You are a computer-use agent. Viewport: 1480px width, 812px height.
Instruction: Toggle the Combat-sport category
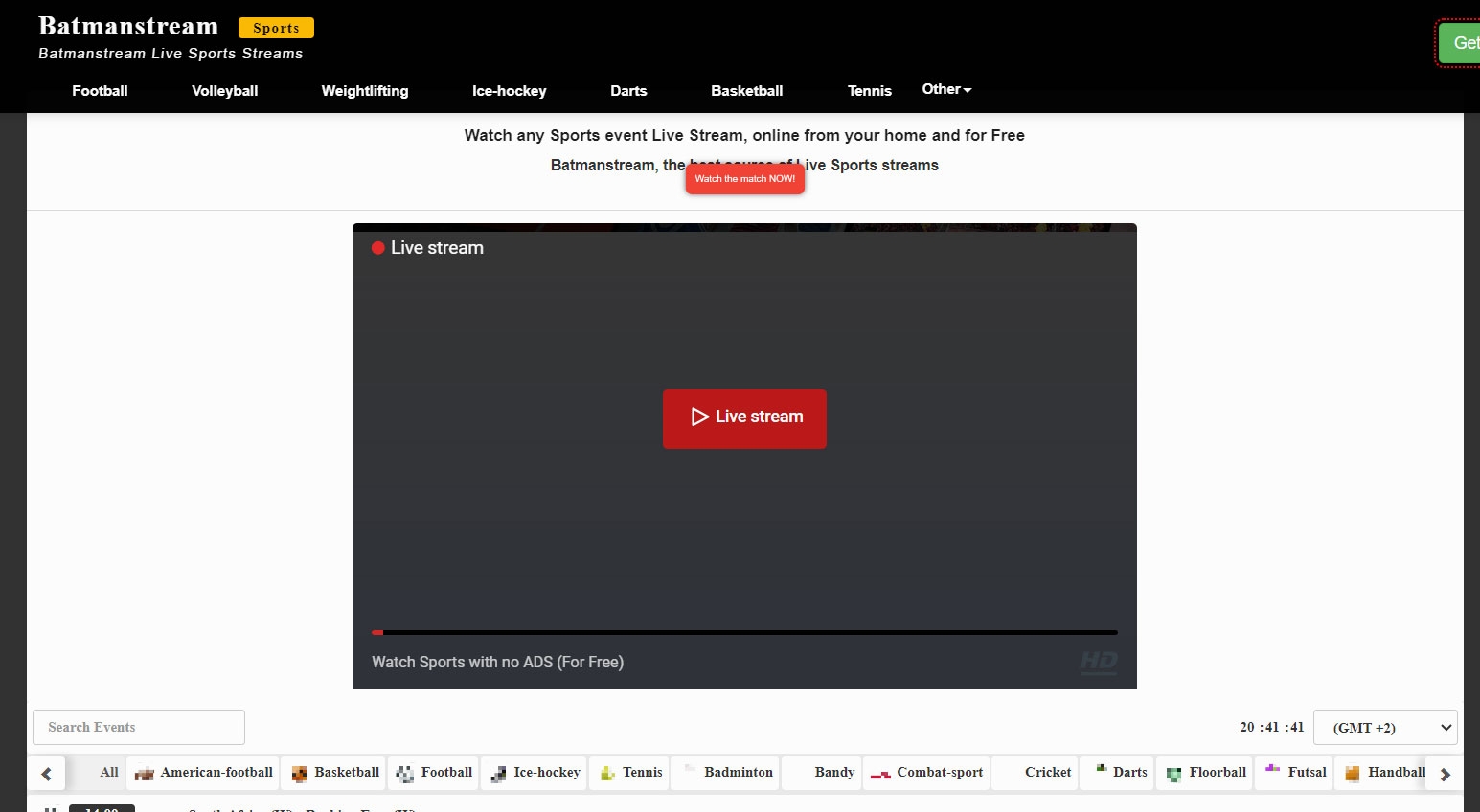(925, 773)
